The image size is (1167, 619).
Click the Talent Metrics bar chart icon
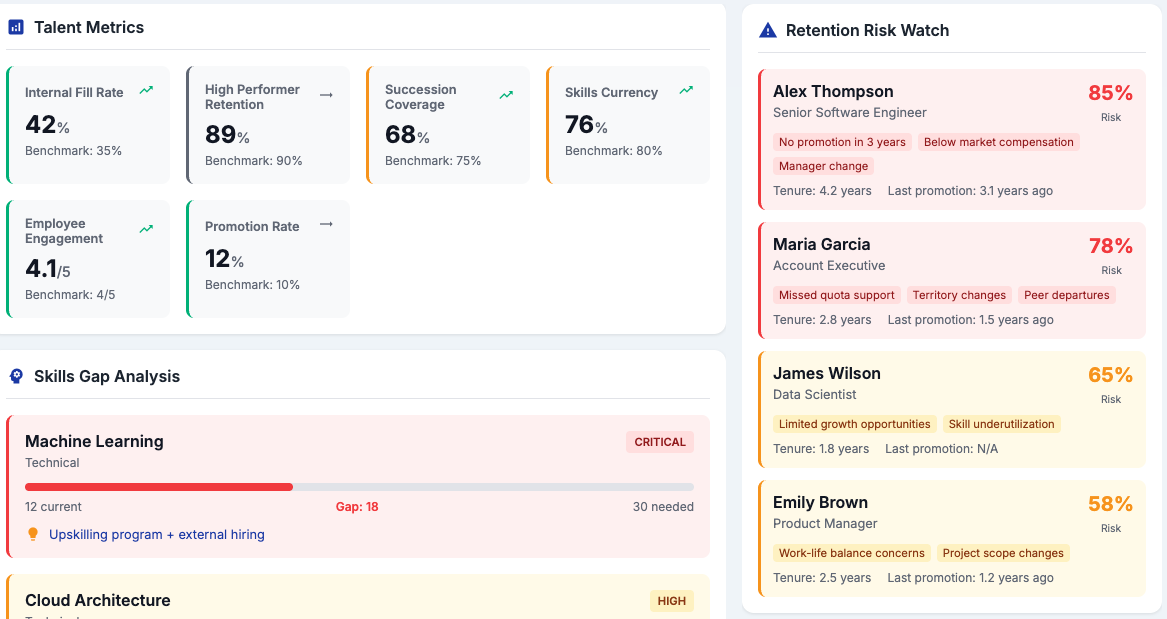point(16,28)
